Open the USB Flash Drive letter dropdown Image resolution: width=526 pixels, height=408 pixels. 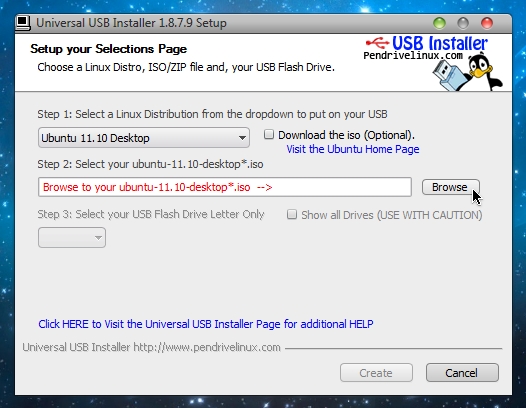pos(72,238)
